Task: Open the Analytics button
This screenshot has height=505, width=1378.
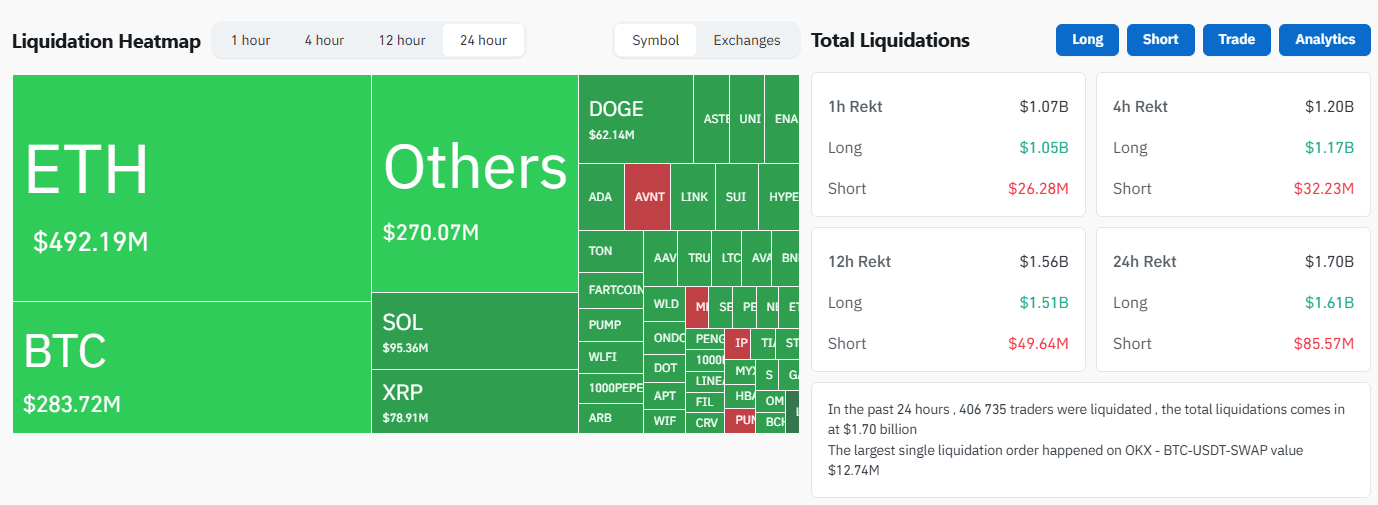Action: [1325, 39]
